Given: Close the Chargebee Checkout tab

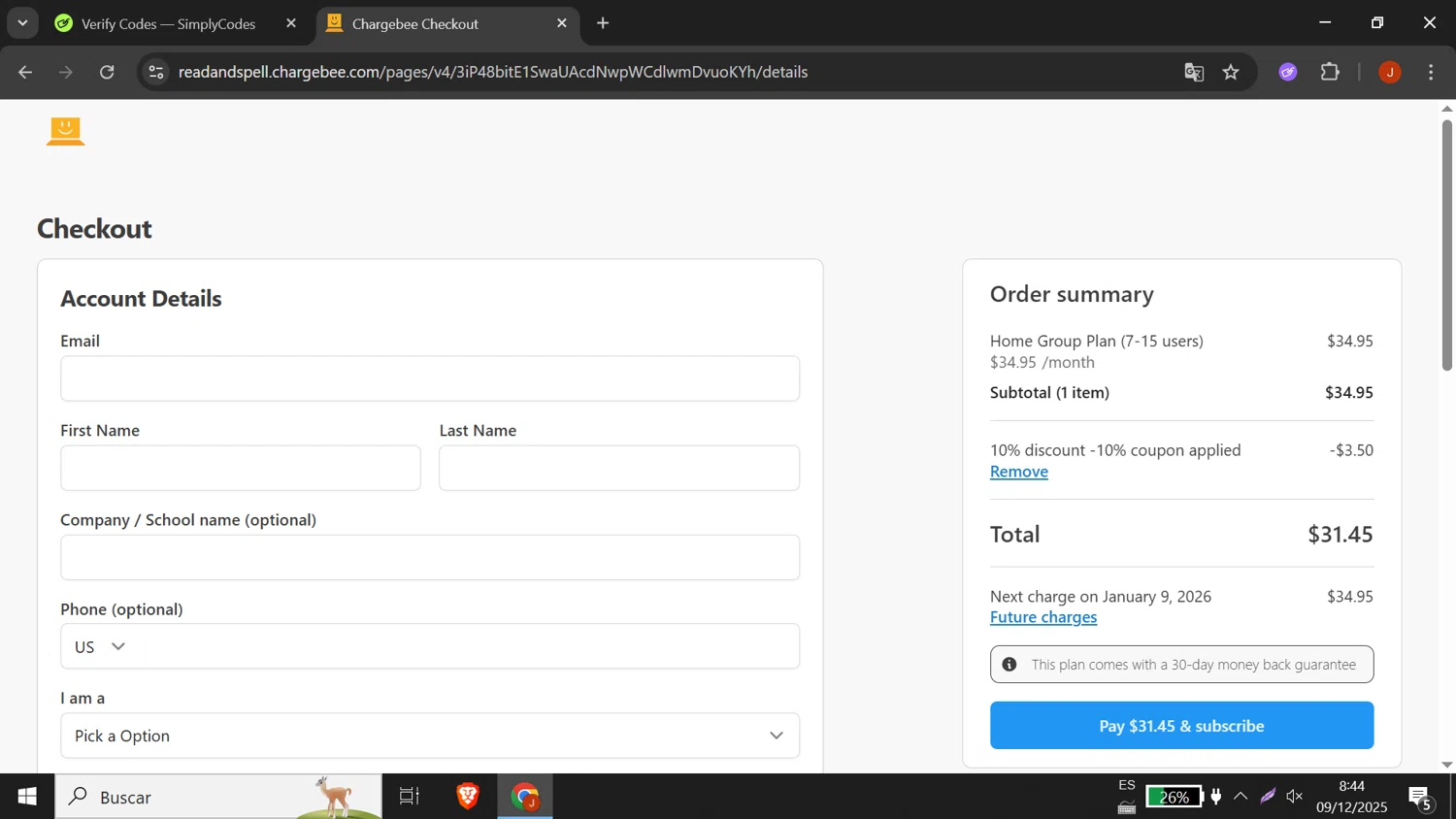Looking at the screenshot, I should 562,23.
